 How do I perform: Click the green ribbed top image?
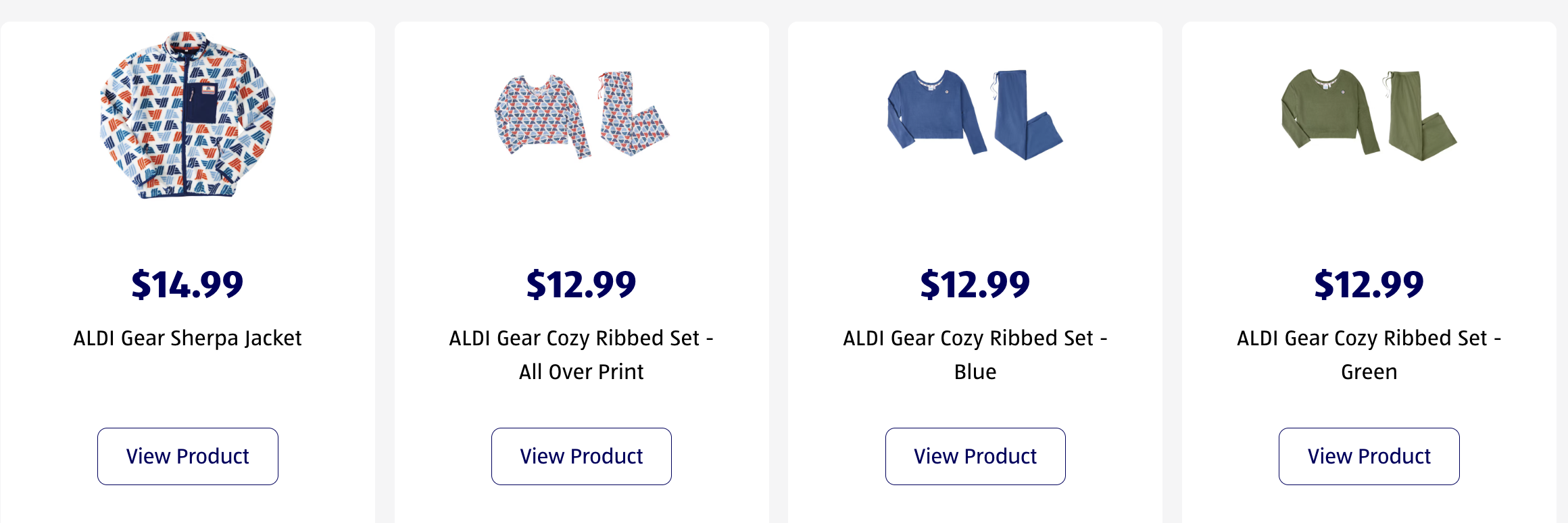tap(1326, 111)
